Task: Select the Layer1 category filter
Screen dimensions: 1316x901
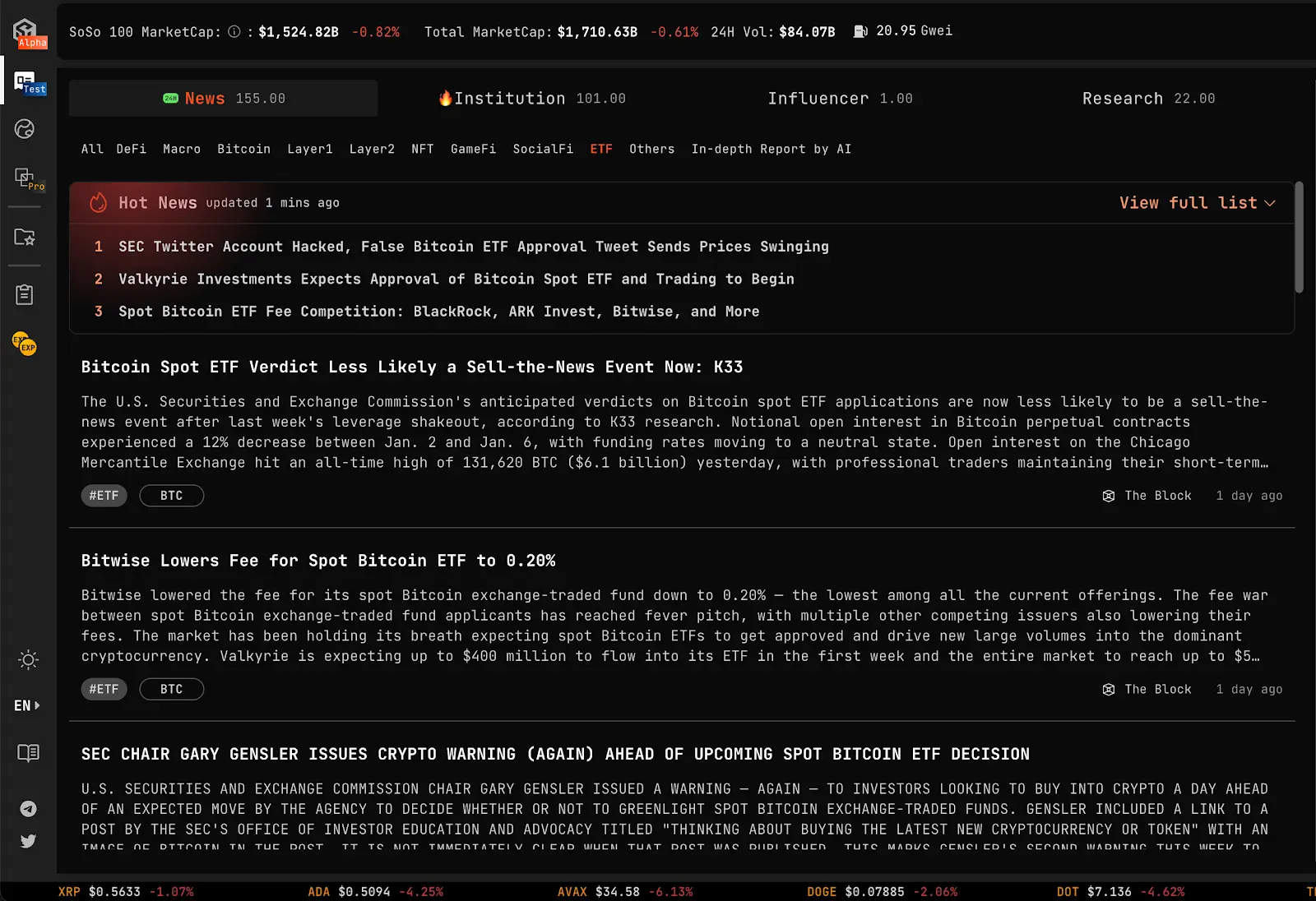Action: (x=310, y=149)
